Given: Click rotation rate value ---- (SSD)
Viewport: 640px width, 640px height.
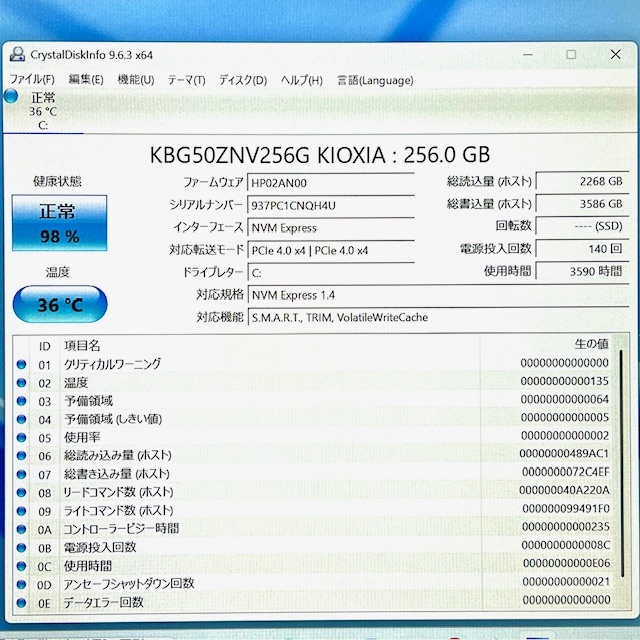Looking at the screenshot, I should [582, 226].
